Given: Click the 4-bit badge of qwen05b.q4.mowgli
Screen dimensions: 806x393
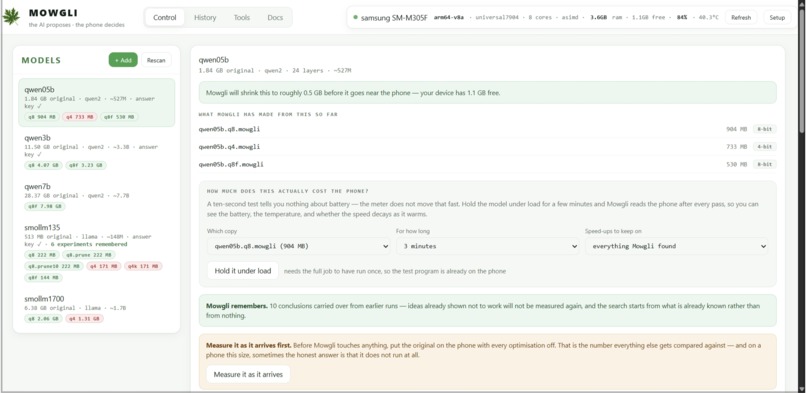Looking at the screenshot, I should 764,146.
